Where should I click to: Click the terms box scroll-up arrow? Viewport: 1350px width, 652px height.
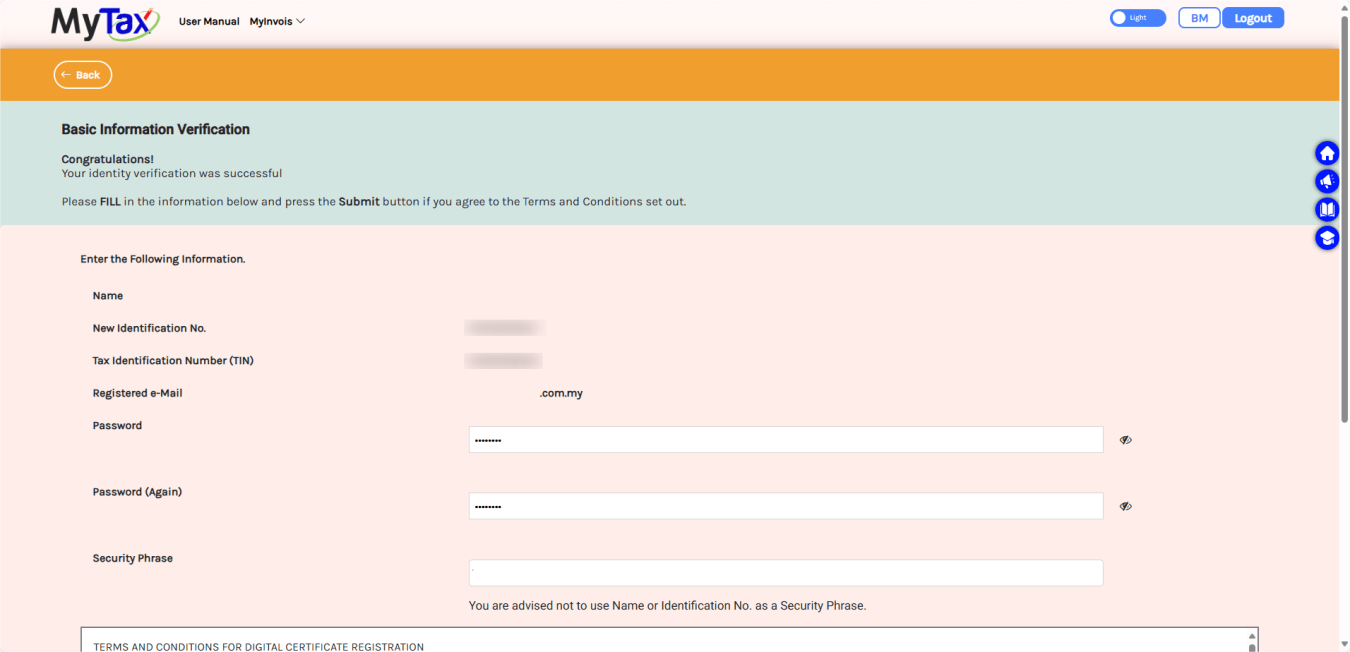click(x=1251, y=636)
